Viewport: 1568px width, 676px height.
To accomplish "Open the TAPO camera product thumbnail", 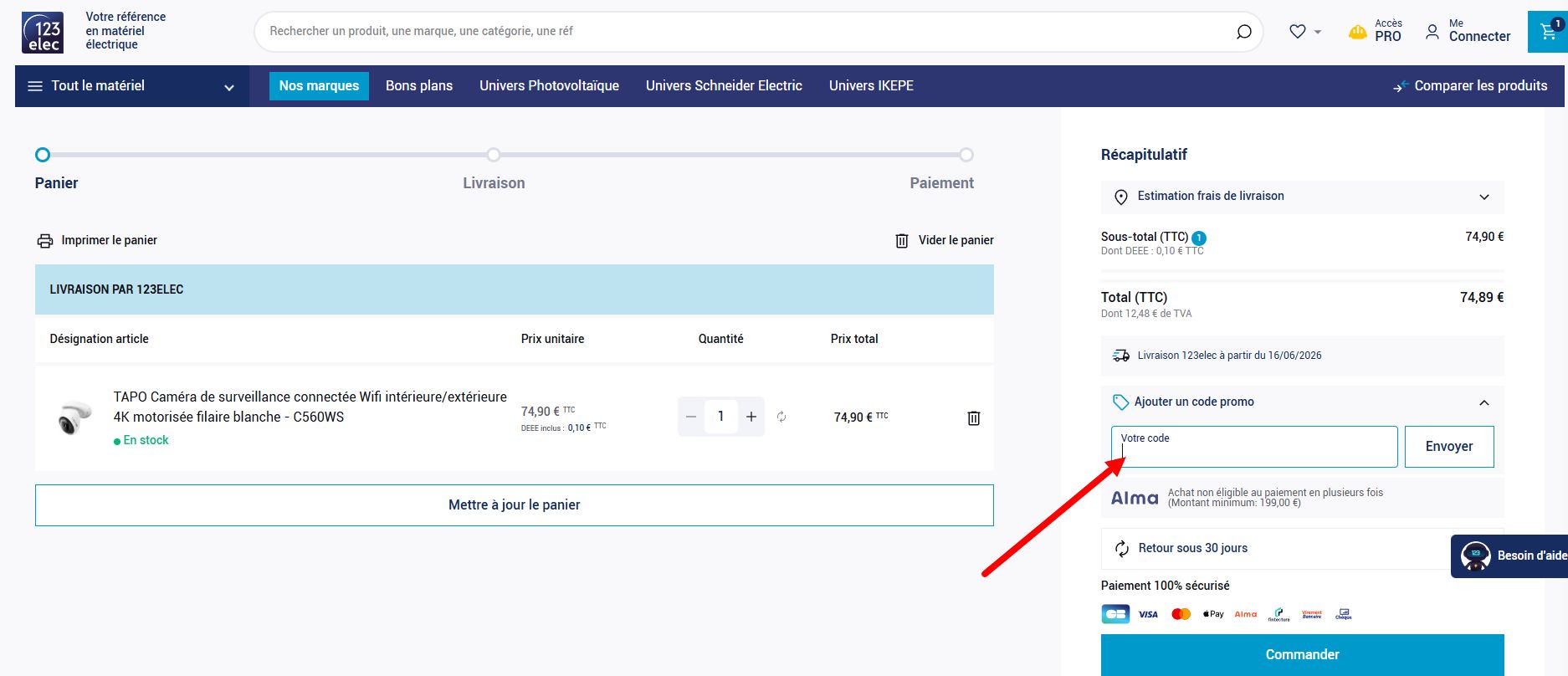I will [x=74, y=417].
